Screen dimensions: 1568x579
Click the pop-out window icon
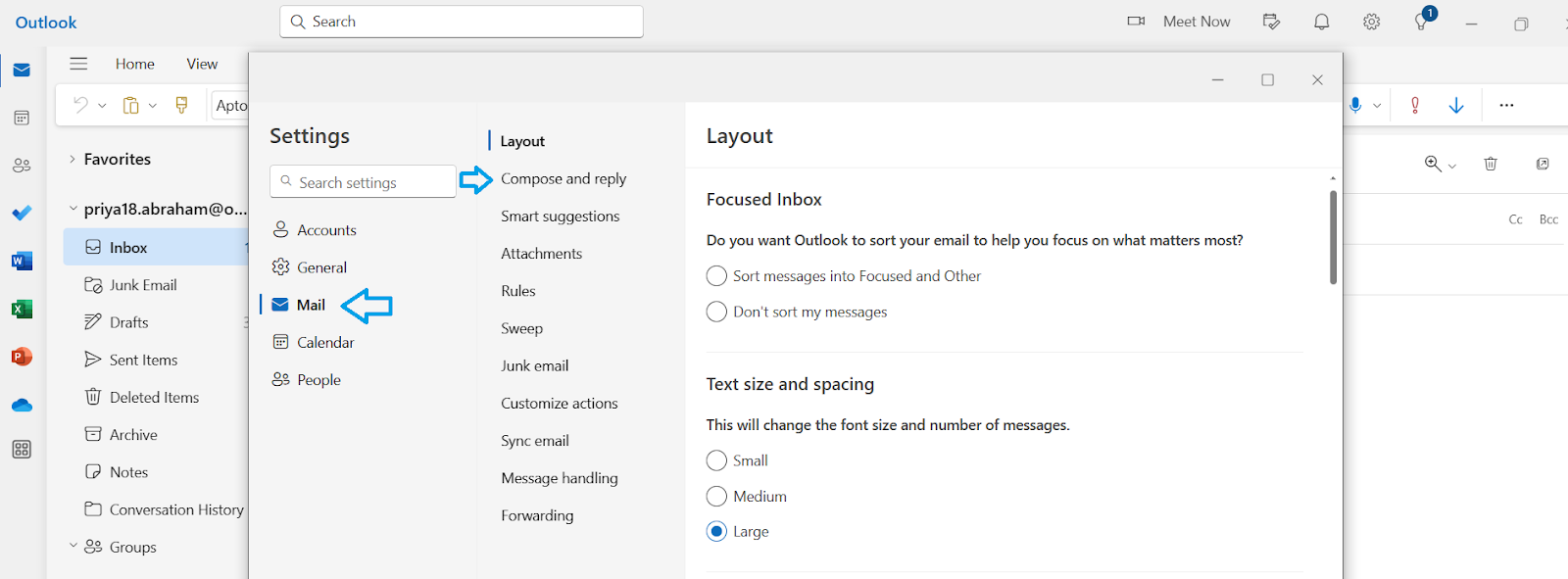(1543, 164)
